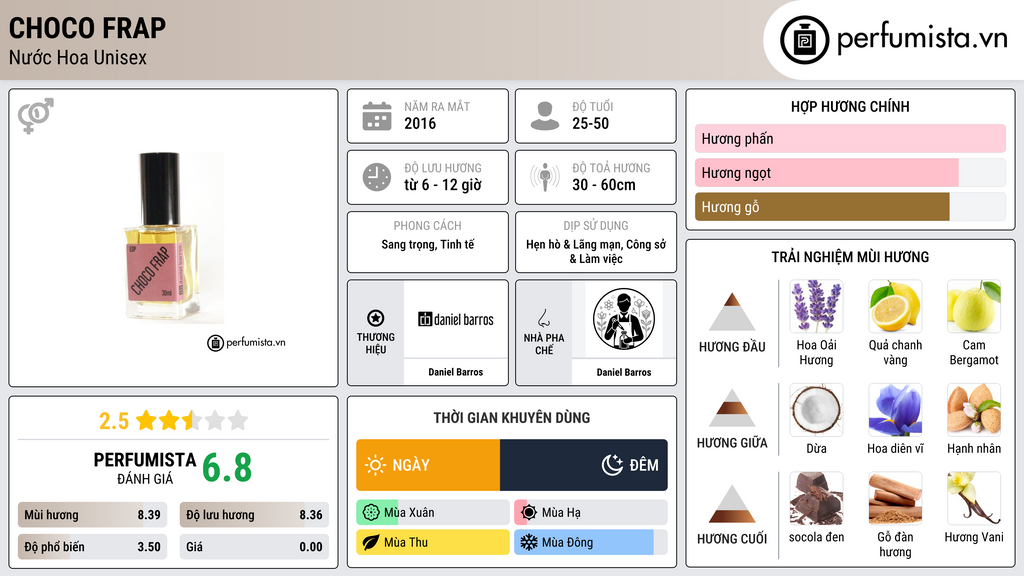Select the coconut Dừa note image

click(x=816, y=409)
